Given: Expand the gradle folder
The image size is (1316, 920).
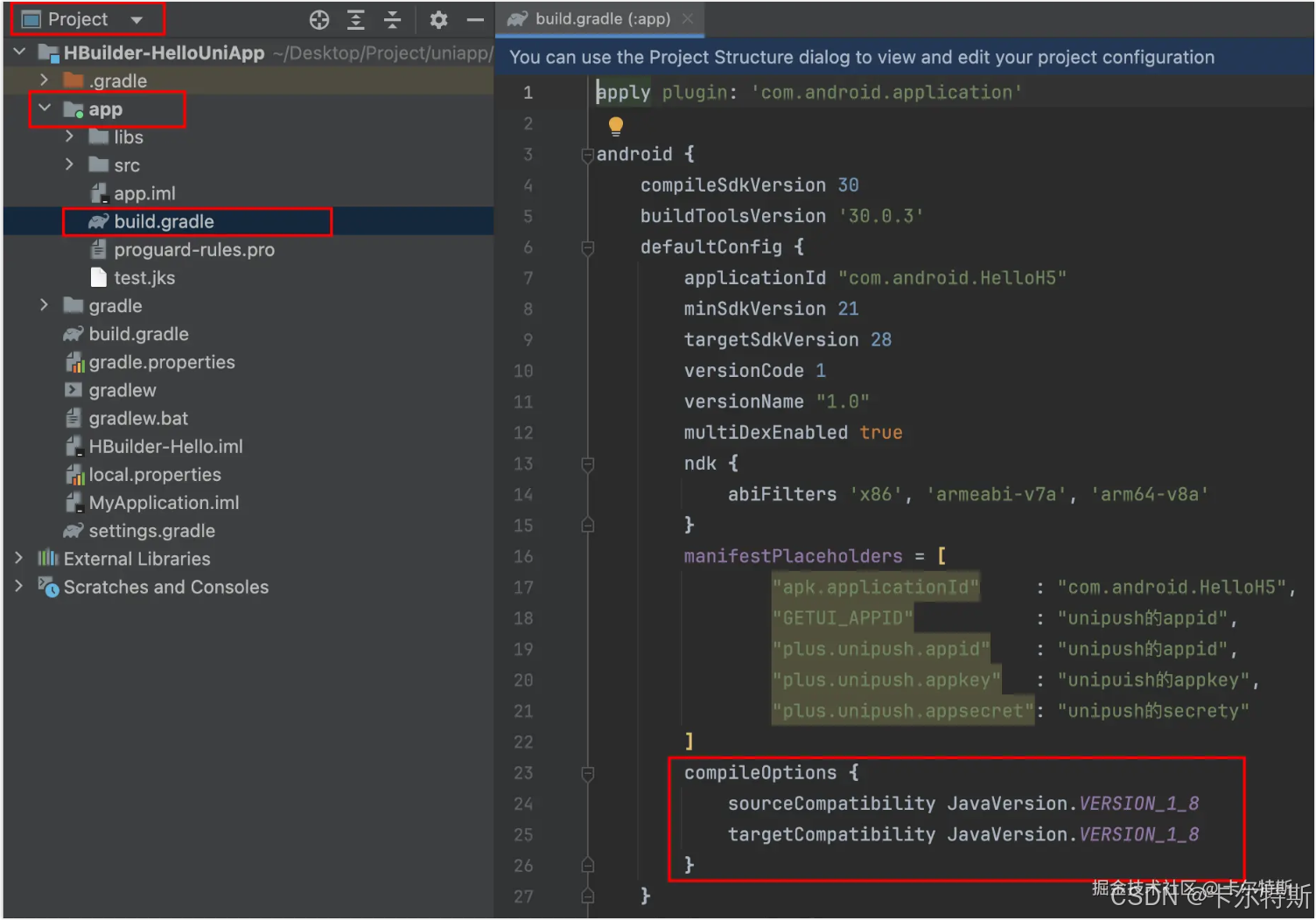Looking at the screenshot, I should click(44, 305).
